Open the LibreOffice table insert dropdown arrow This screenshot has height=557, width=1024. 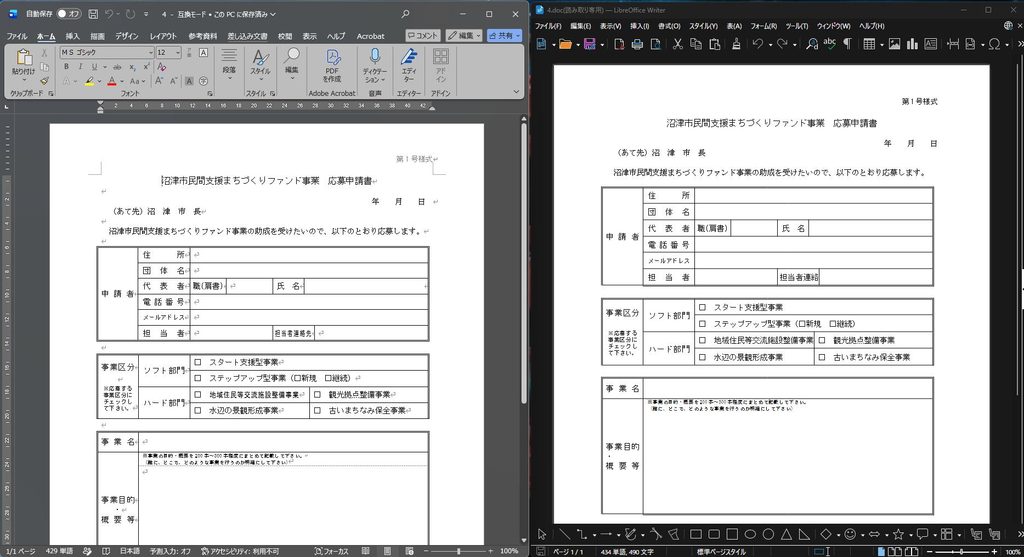pyautogui.click(x=881, y=44)
